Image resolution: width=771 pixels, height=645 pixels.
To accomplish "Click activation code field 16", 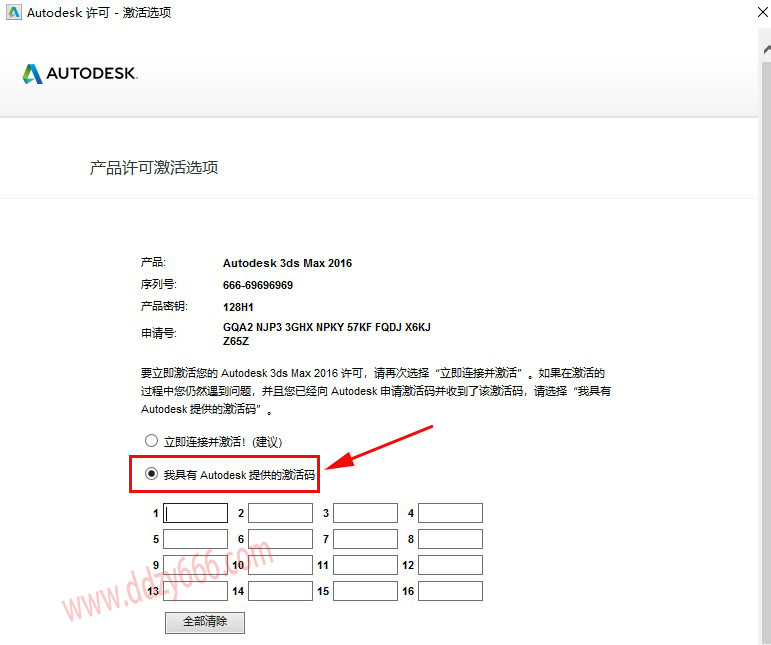I will pos(450,591).
